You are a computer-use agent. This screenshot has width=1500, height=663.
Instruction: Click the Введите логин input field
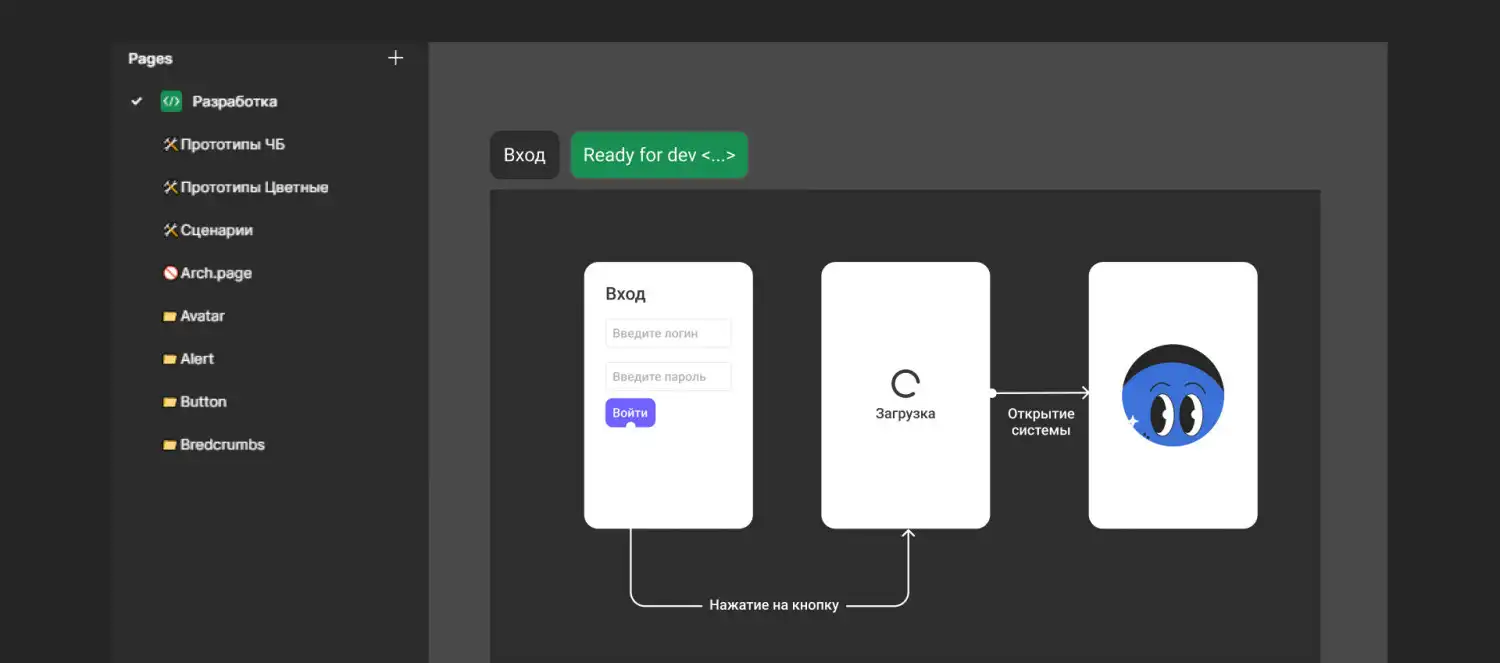(x=668, y=333)
